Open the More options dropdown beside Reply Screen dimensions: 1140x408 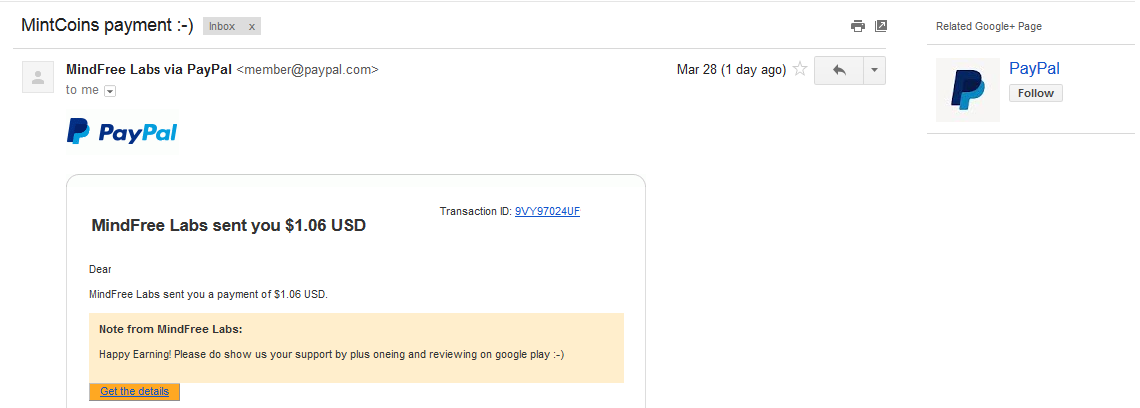[874, 70]
